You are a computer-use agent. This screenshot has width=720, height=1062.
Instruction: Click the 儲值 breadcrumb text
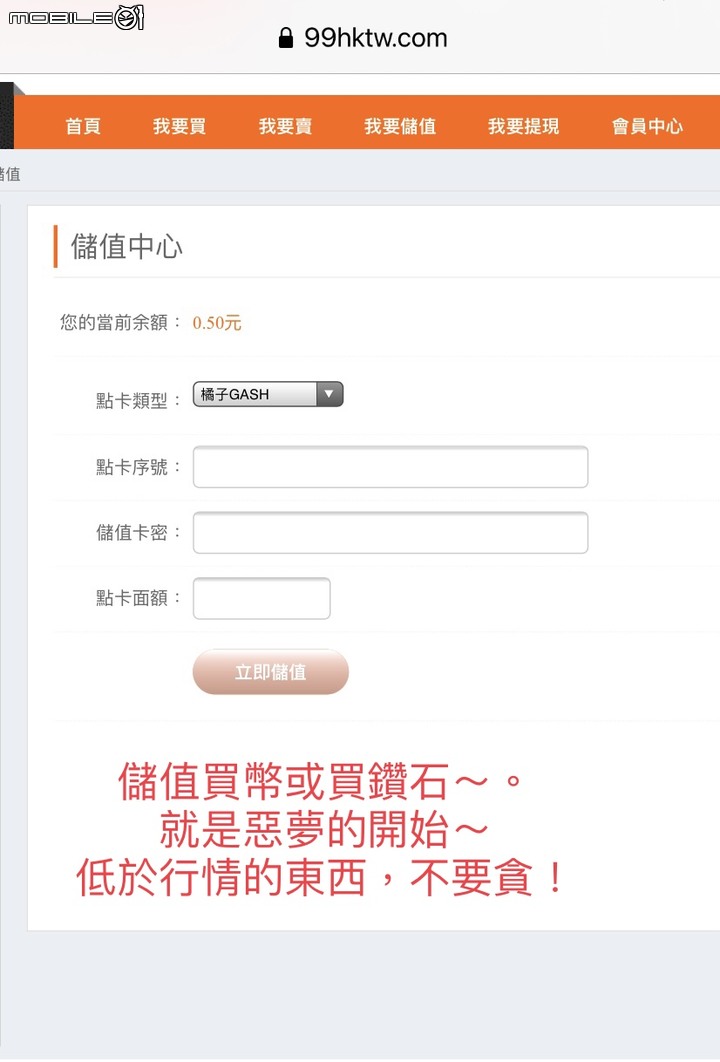tap(9, 174)
